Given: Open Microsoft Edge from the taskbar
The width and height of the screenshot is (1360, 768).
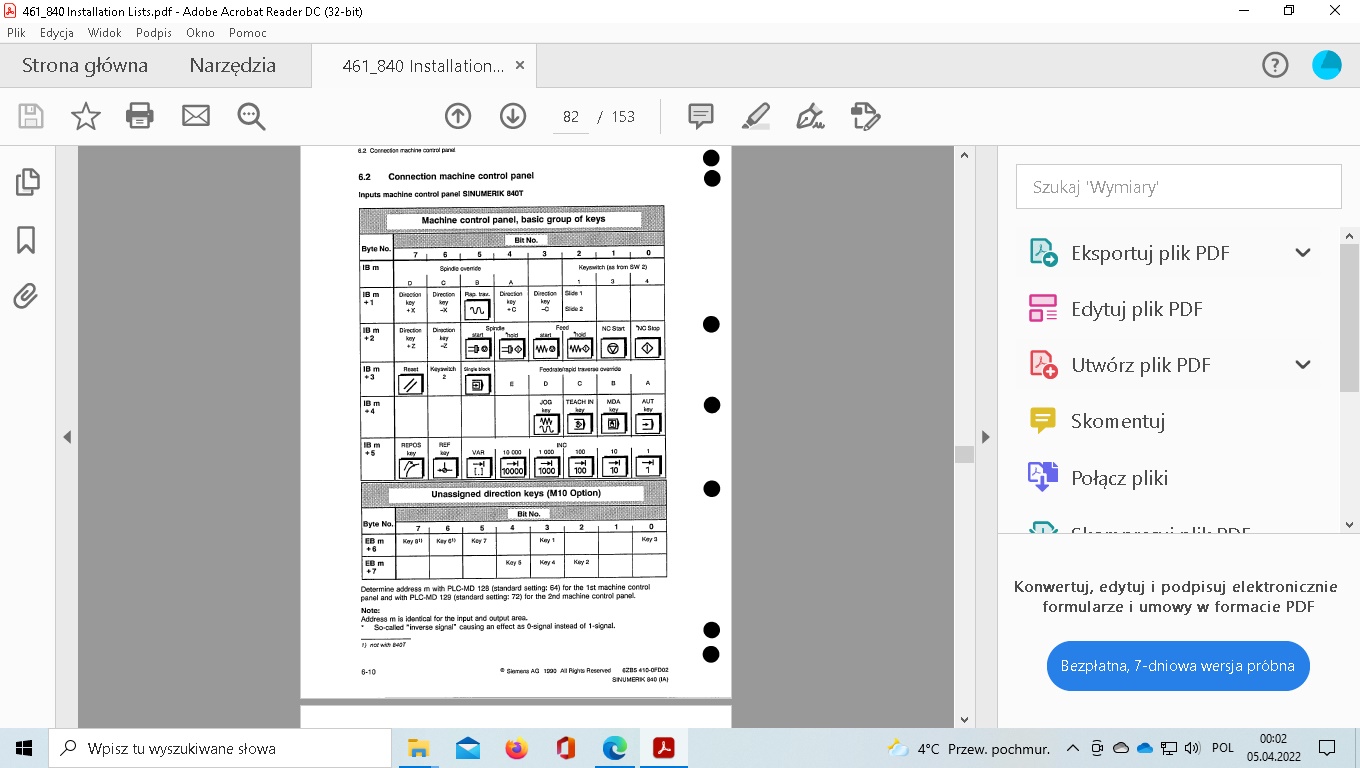Looking at the screenshot, I should pyautogui.click(x=614, y=748).
